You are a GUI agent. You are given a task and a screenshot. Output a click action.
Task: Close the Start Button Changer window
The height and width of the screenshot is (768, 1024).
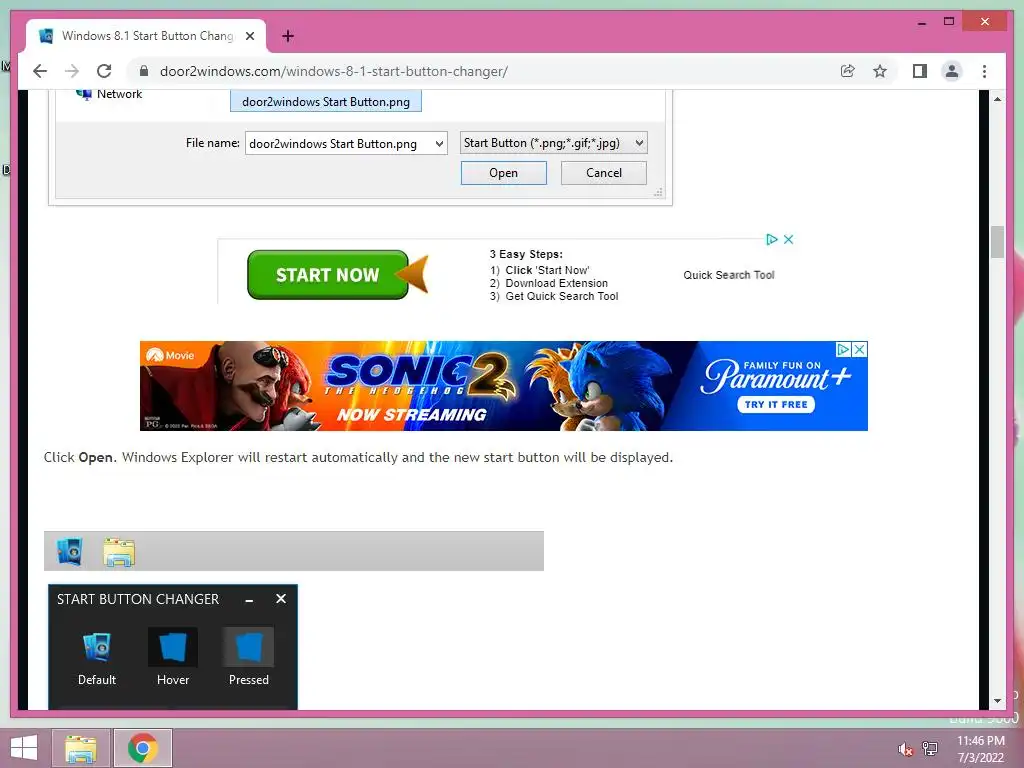[281, 598]
